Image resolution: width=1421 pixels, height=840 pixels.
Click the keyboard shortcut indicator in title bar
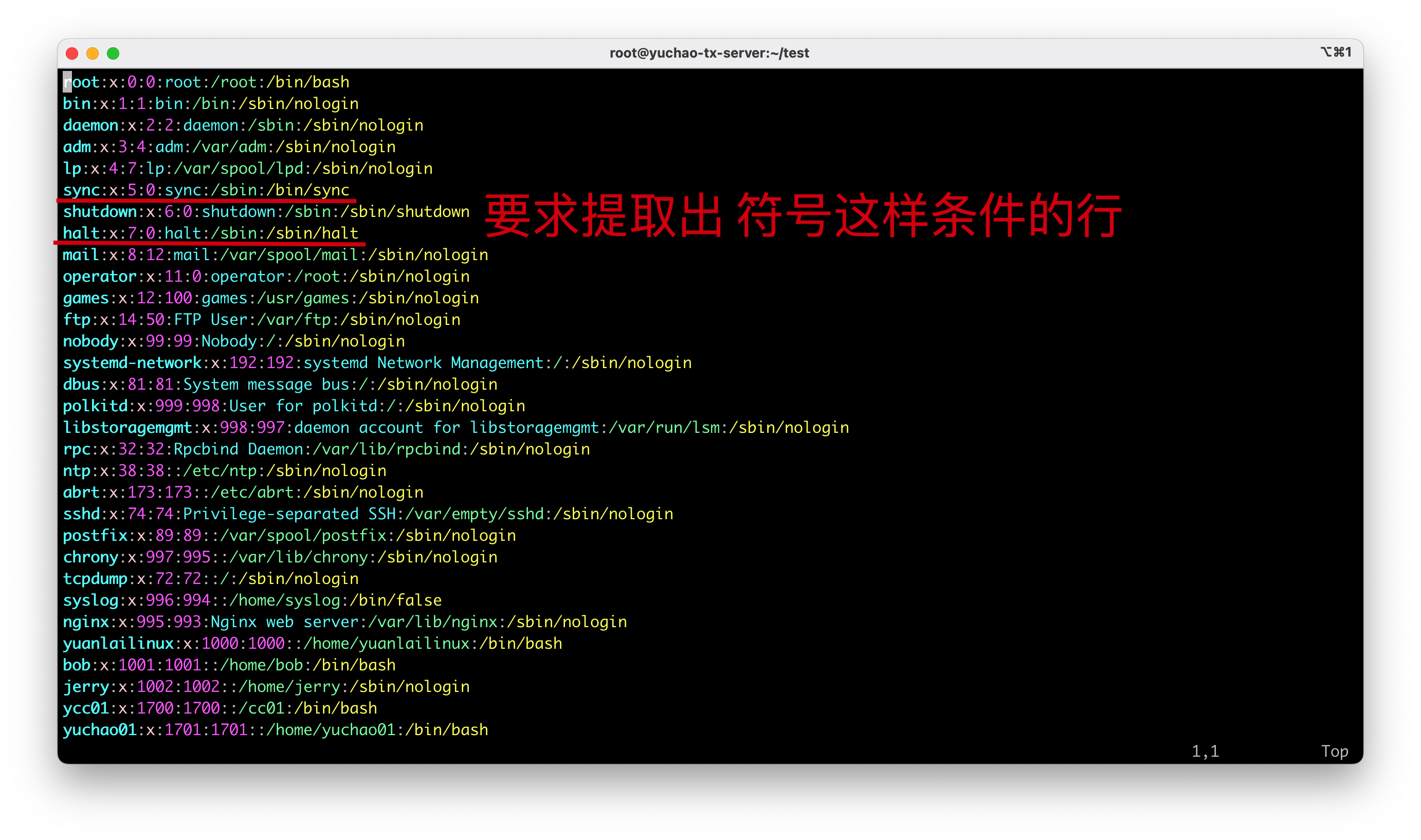tap(1336, 52)
